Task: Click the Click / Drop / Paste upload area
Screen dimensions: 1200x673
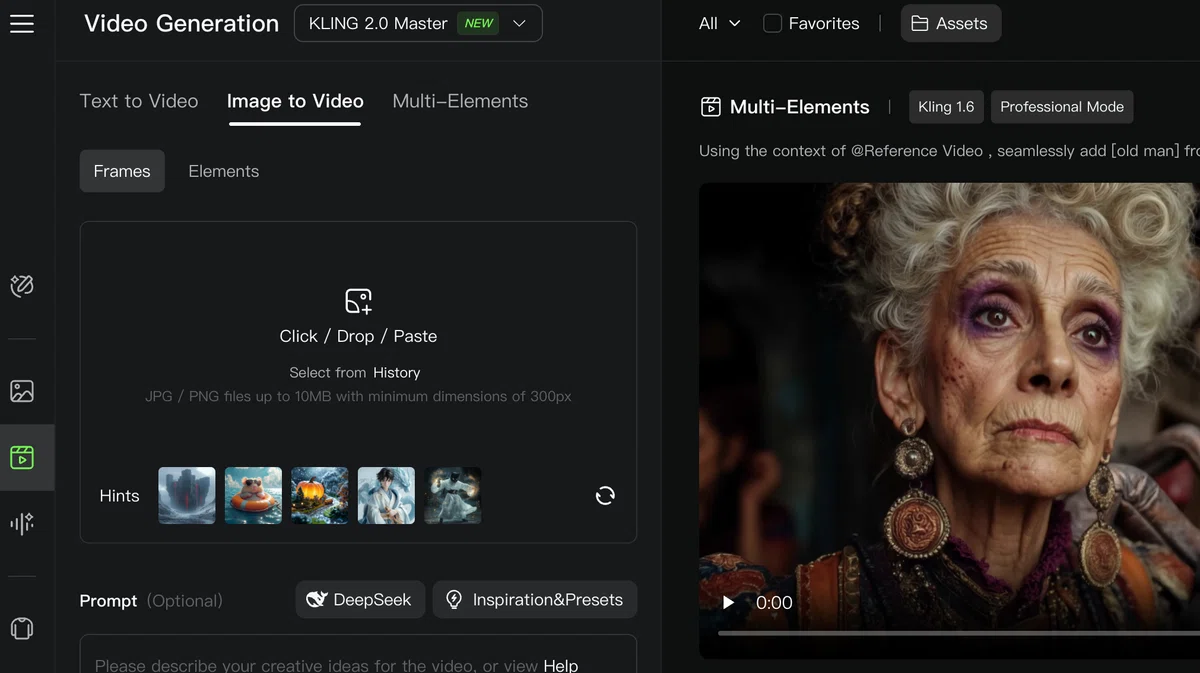Action: click(x=358, y=336)
